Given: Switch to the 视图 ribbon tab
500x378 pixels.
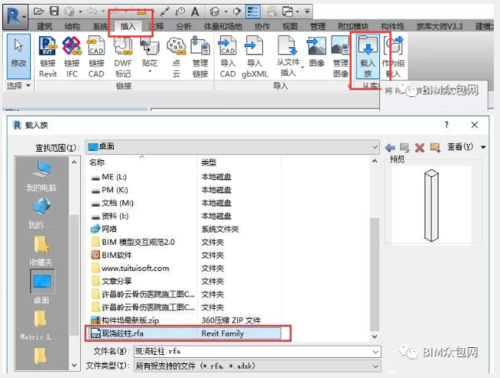Looking at the screenshot, I should tap(290, 26).
